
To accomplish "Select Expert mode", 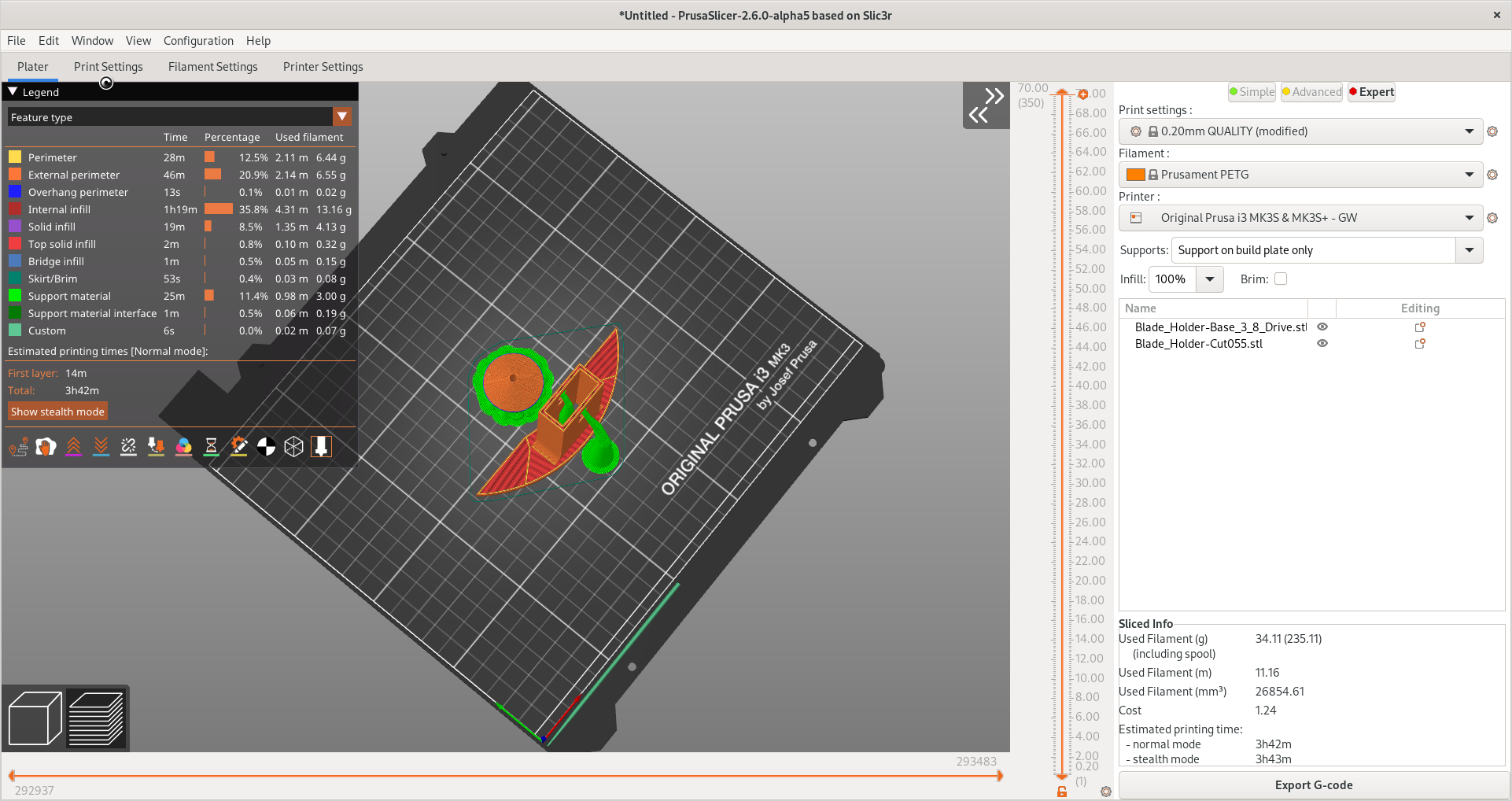I will coord(1371,92).
